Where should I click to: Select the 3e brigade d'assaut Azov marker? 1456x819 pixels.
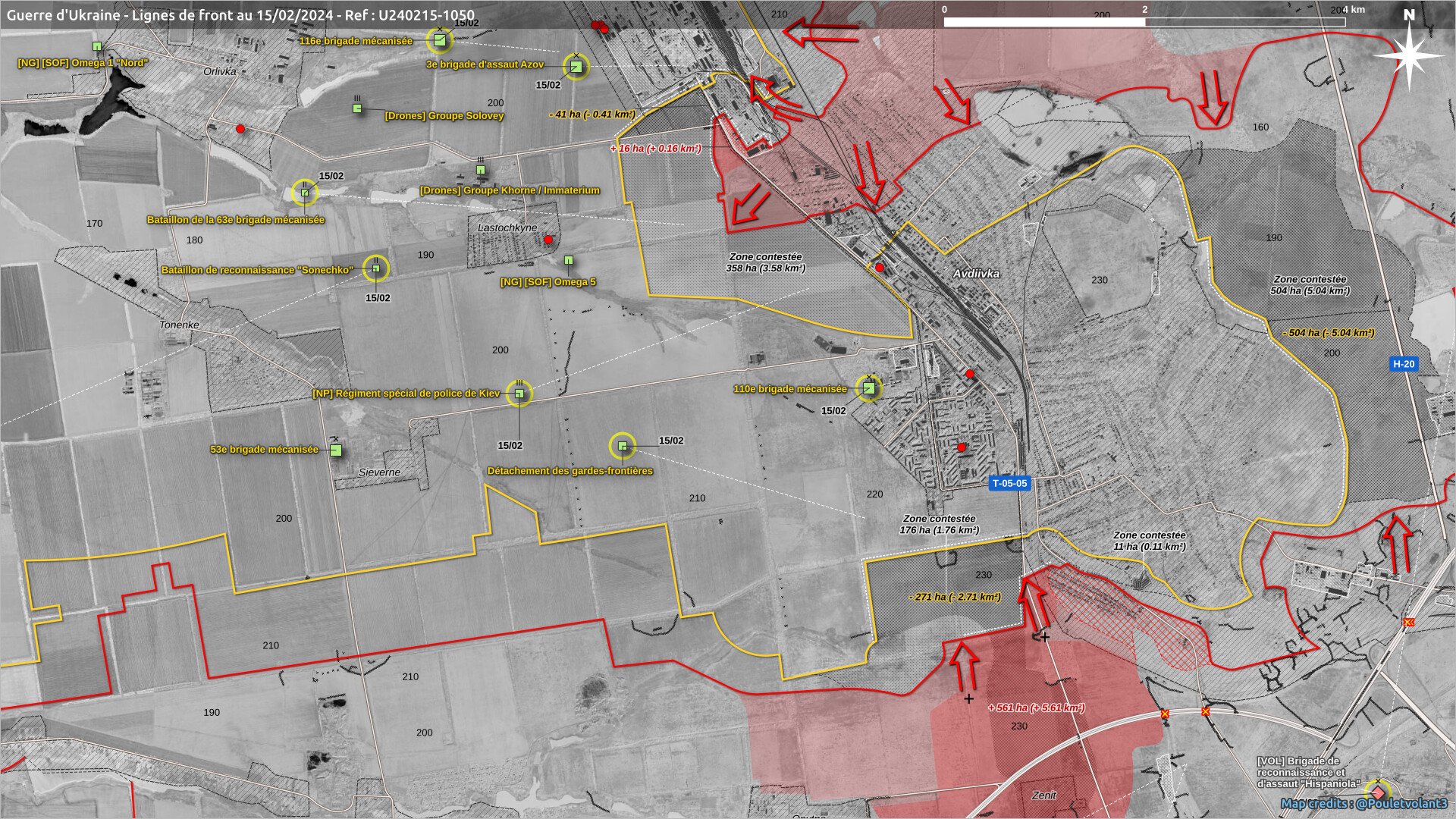coord(576,67)
